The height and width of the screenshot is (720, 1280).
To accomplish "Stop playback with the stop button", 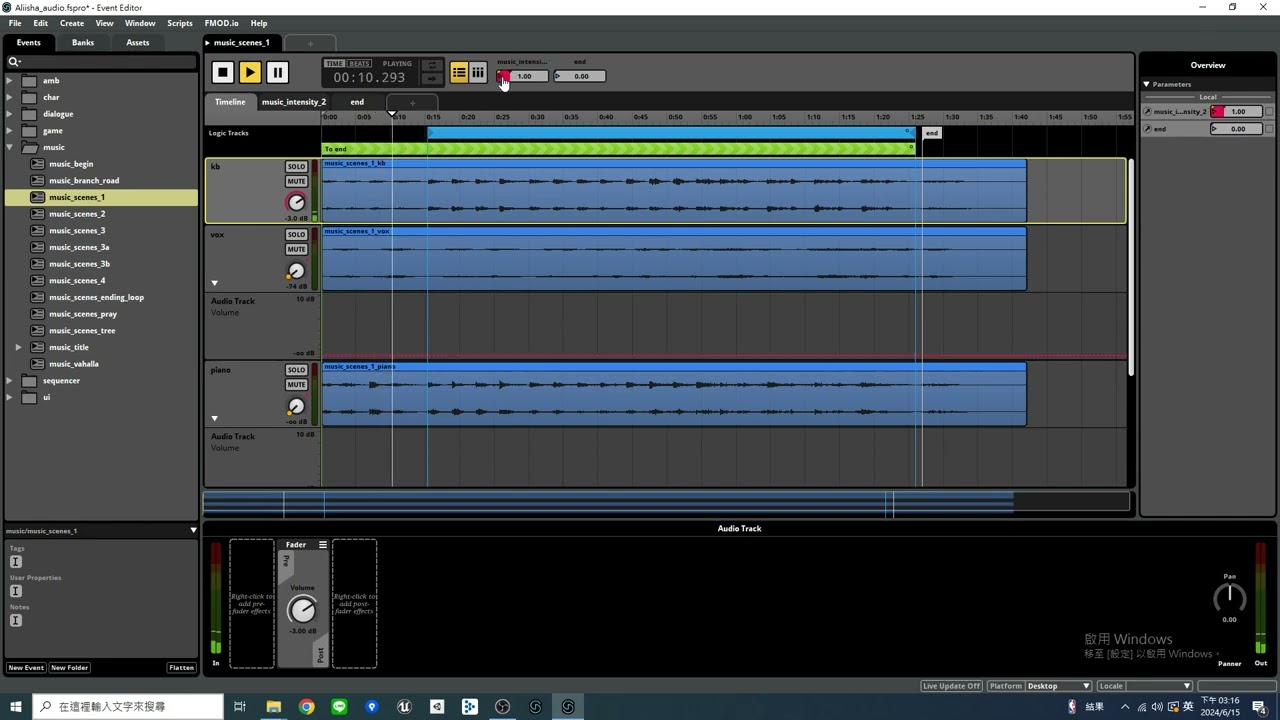I will [222, 72].
